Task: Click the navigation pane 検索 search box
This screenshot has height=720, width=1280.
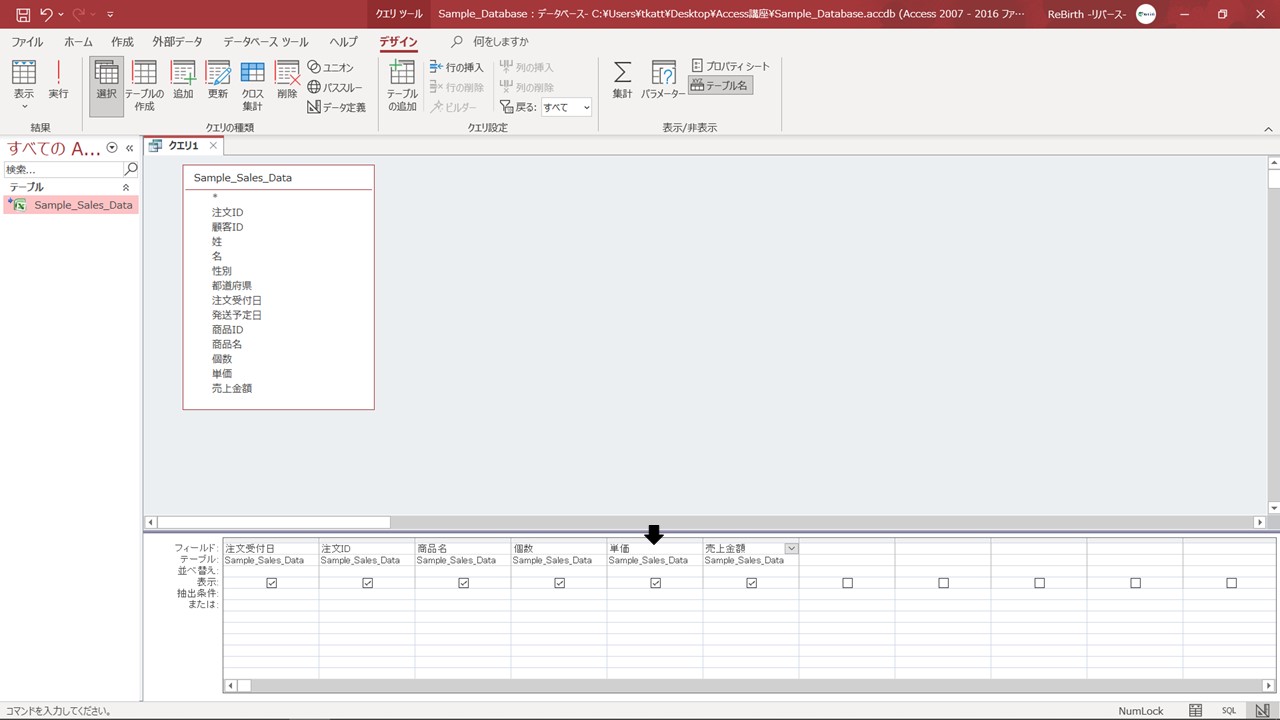Action: click(63, 169)
